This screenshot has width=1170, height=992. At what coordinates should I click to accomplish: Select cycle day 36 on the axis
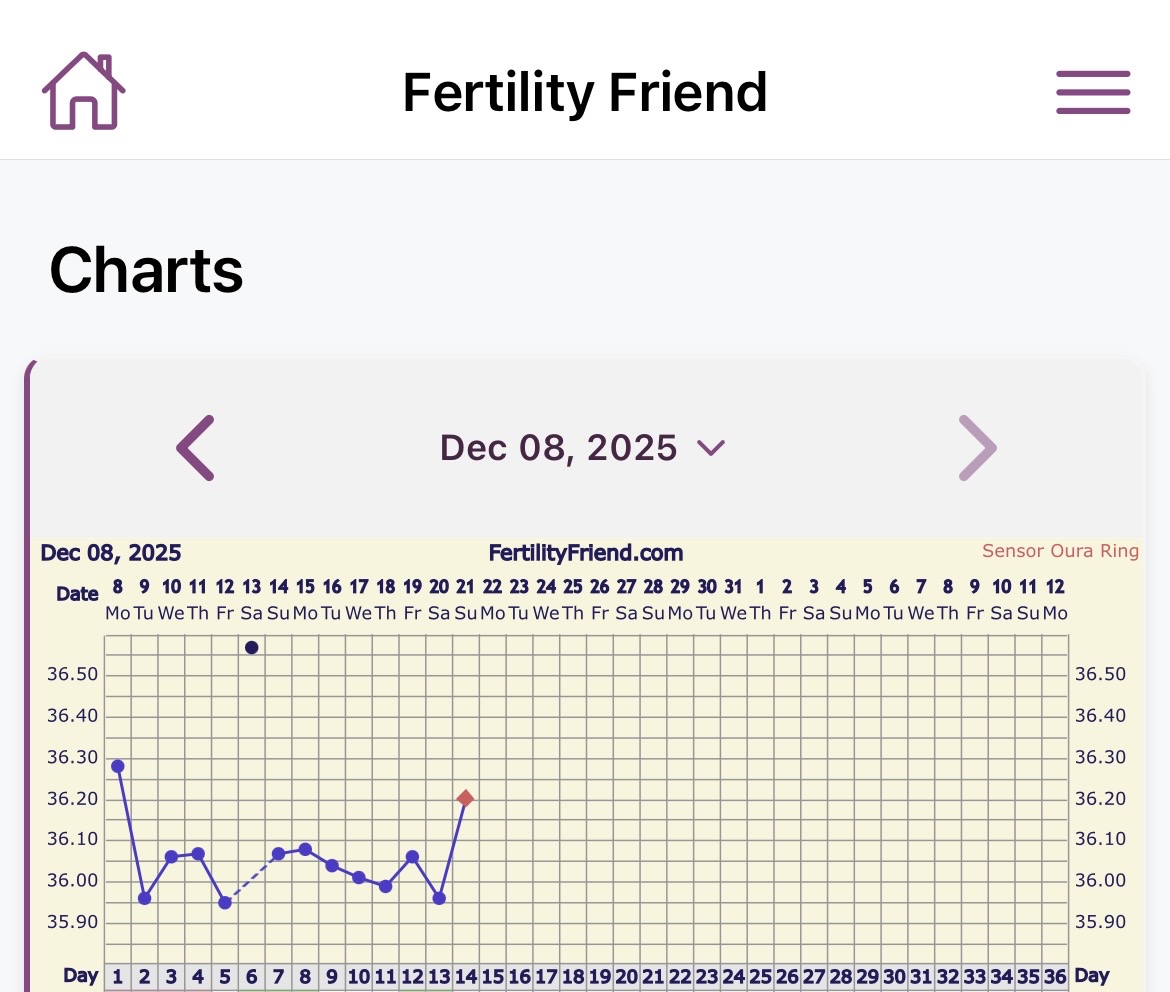point(1055,976)
